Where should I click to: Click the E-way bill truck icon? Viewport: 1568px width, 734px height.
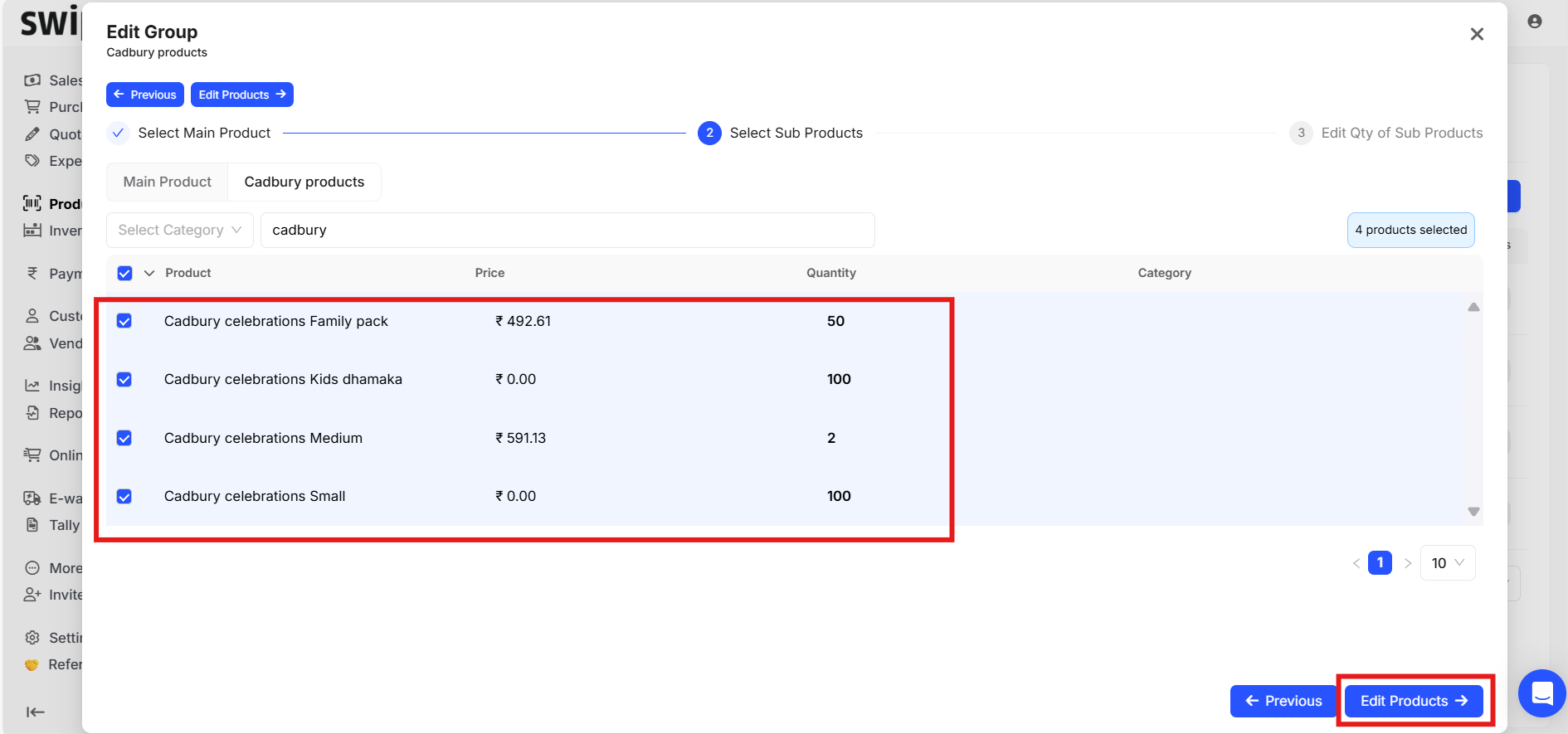tap(32, 498)
